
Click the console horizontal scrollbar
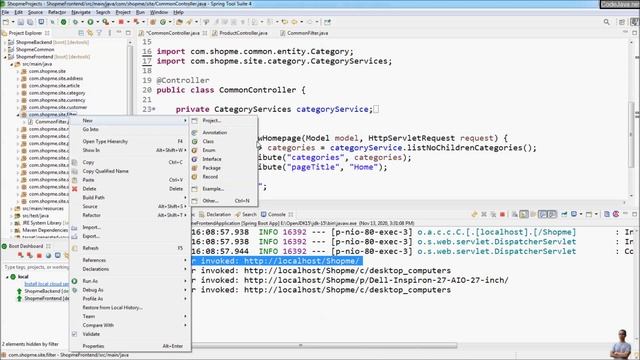point(324,345)
